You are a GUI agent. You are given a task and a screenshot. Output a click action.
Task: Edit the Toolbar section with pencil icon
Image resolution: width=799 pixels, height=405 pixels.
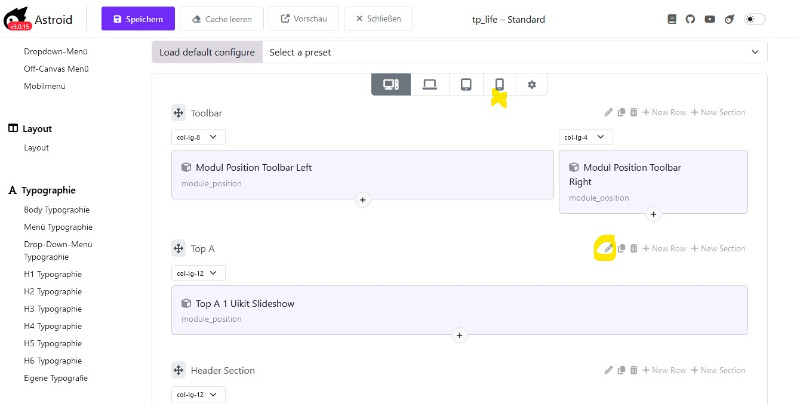click(608, 112)
